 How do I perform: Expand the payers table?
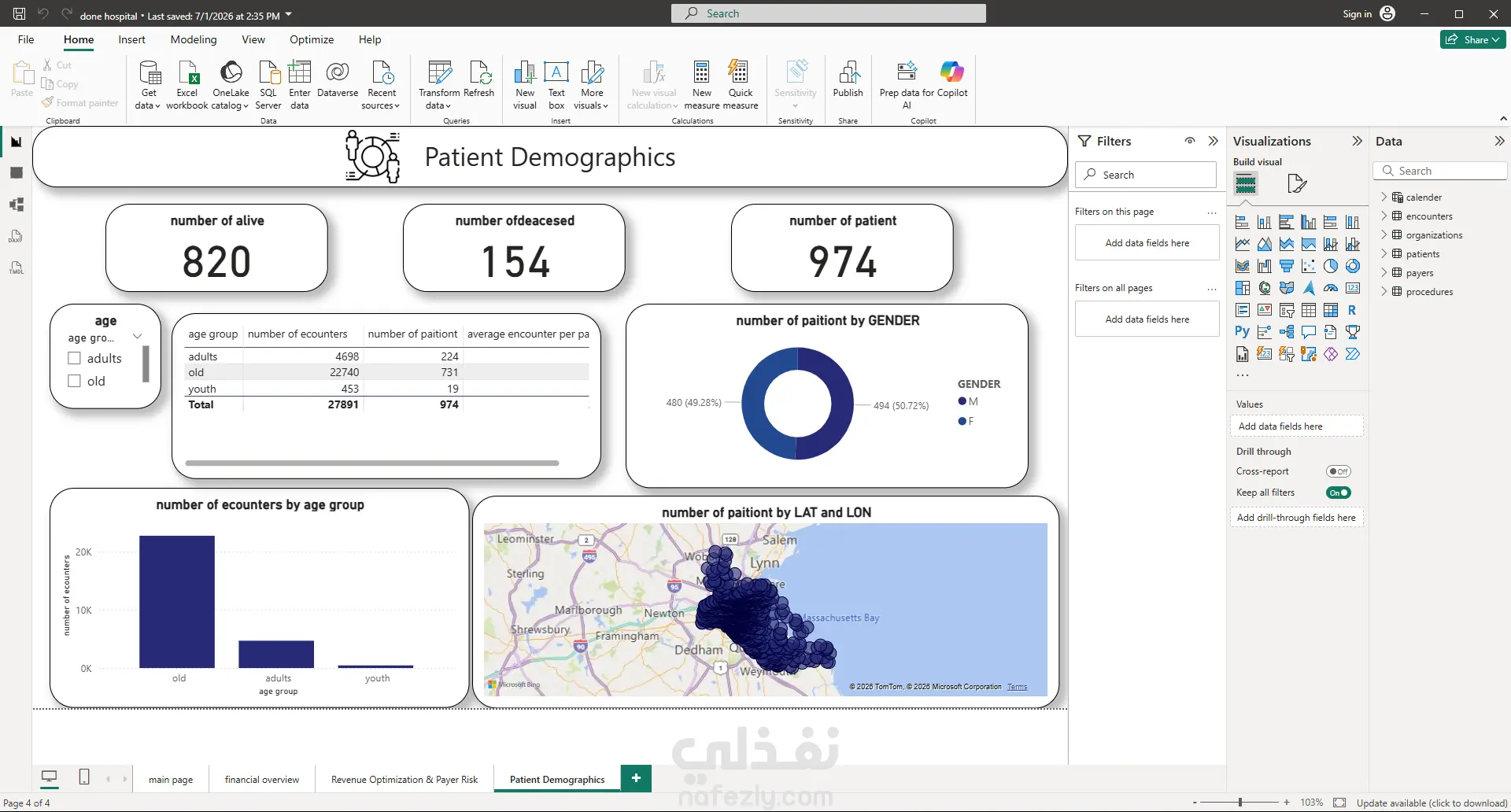tap(1384, 272)
